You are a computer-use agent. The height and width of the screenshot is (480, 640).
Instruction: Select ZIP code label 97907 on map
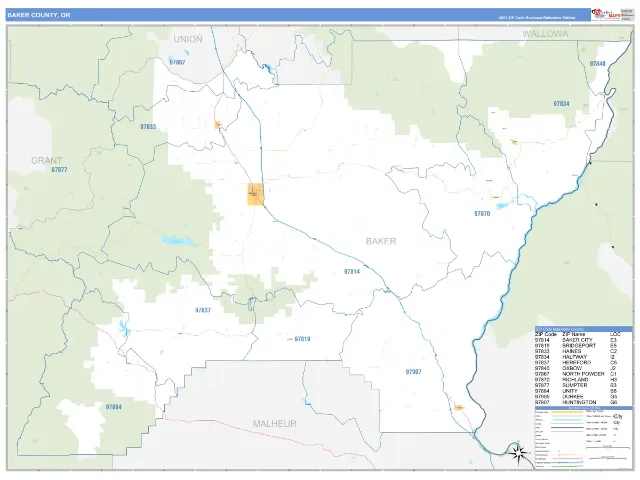point(413,372)
